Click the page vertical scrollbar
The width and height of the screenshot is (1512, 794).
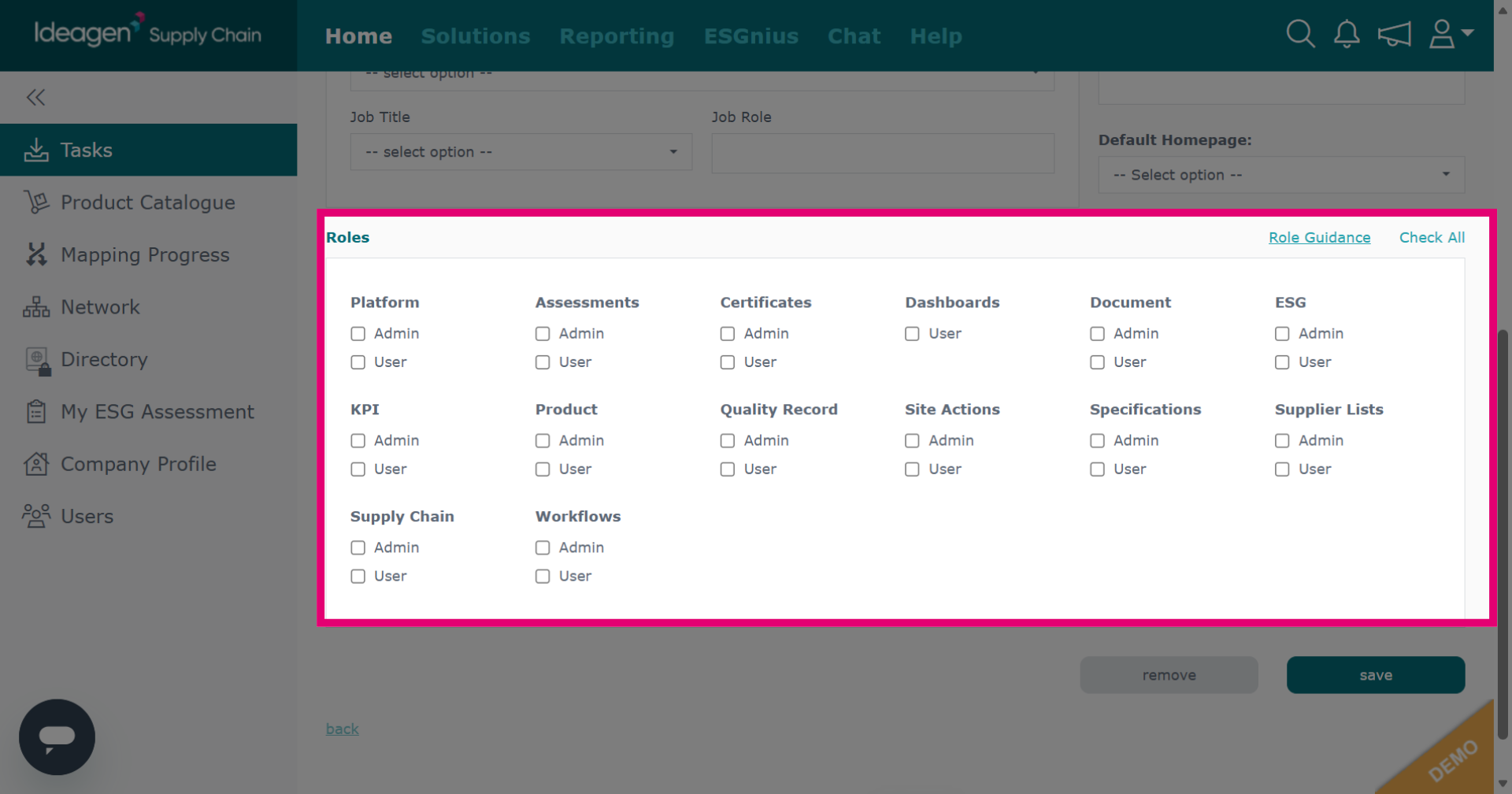1503,535
